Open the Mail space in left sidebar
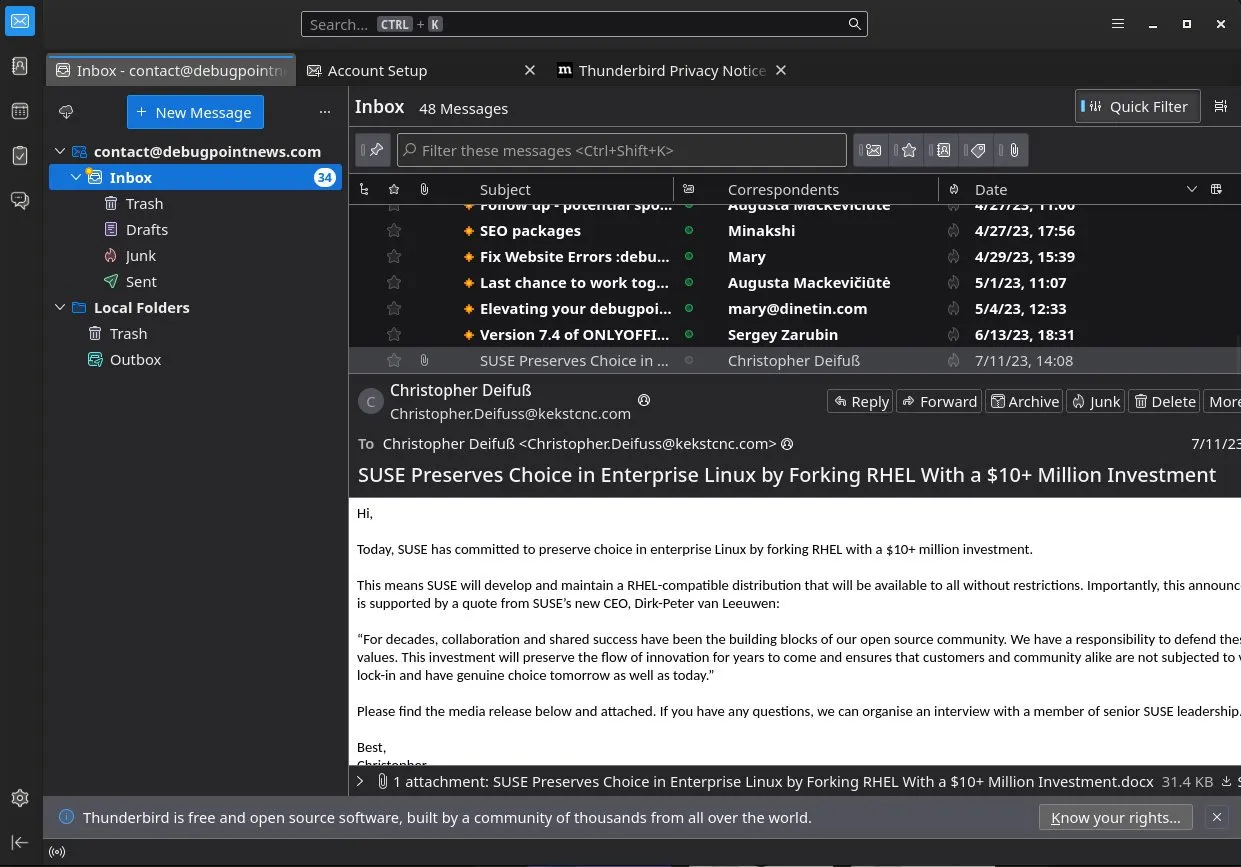Image resolution: width=1241 pixels, height=867 pixels. pos(20,21)
